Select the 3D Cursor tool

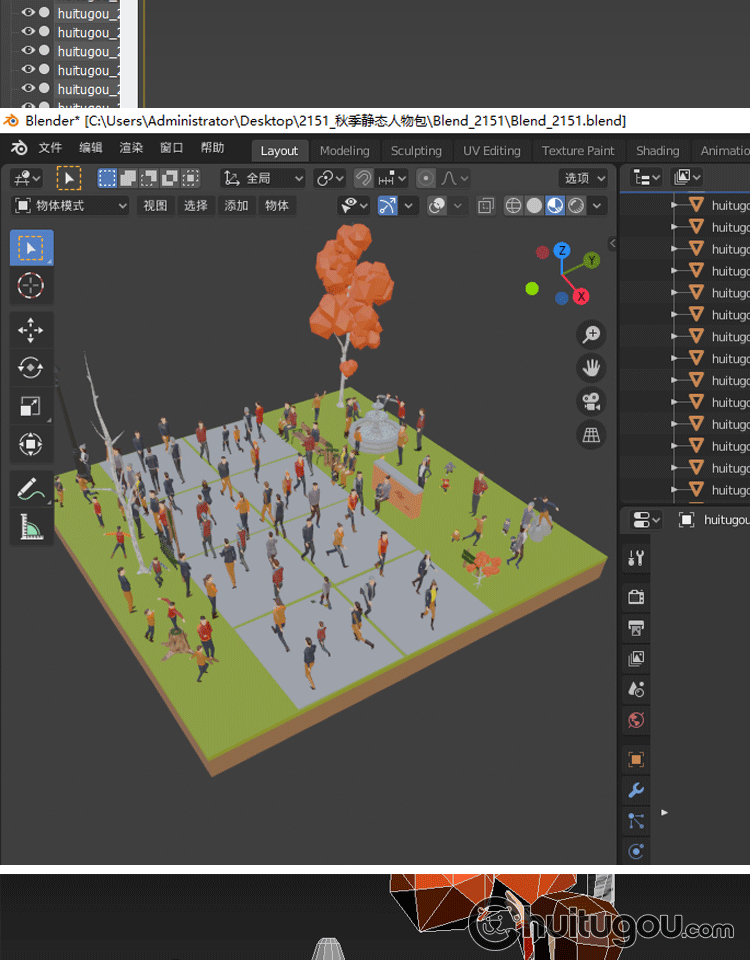[x=31, y=286]
